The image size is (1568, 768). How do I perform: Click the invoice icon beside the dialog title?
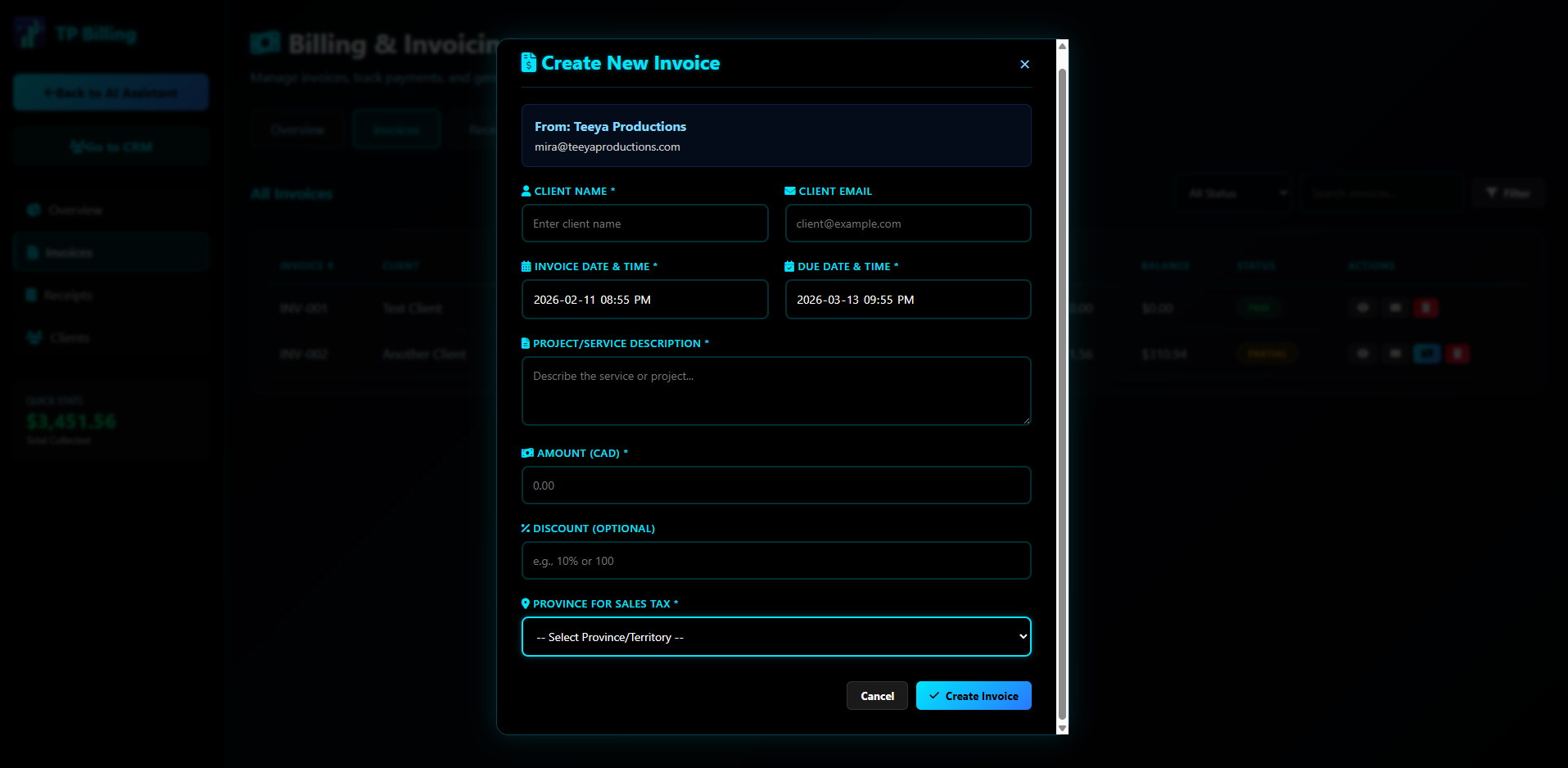[529, 63]
